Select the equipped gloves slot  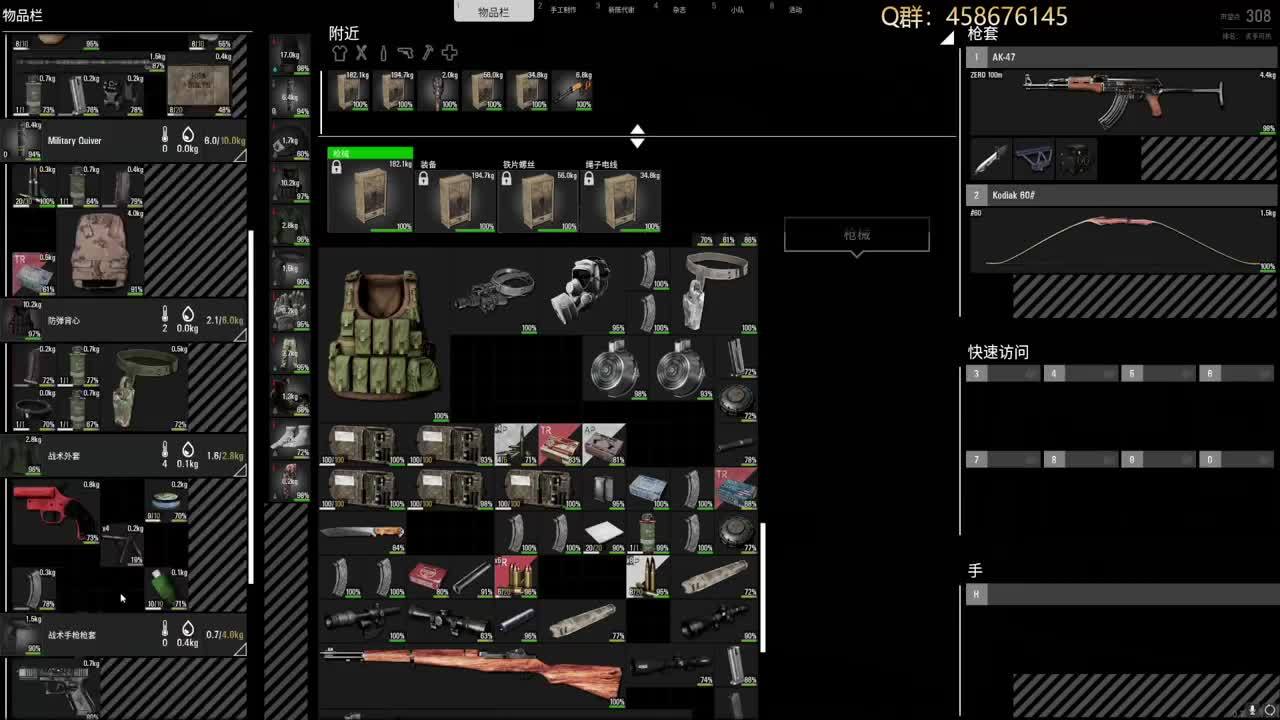(x=290, y=311)
